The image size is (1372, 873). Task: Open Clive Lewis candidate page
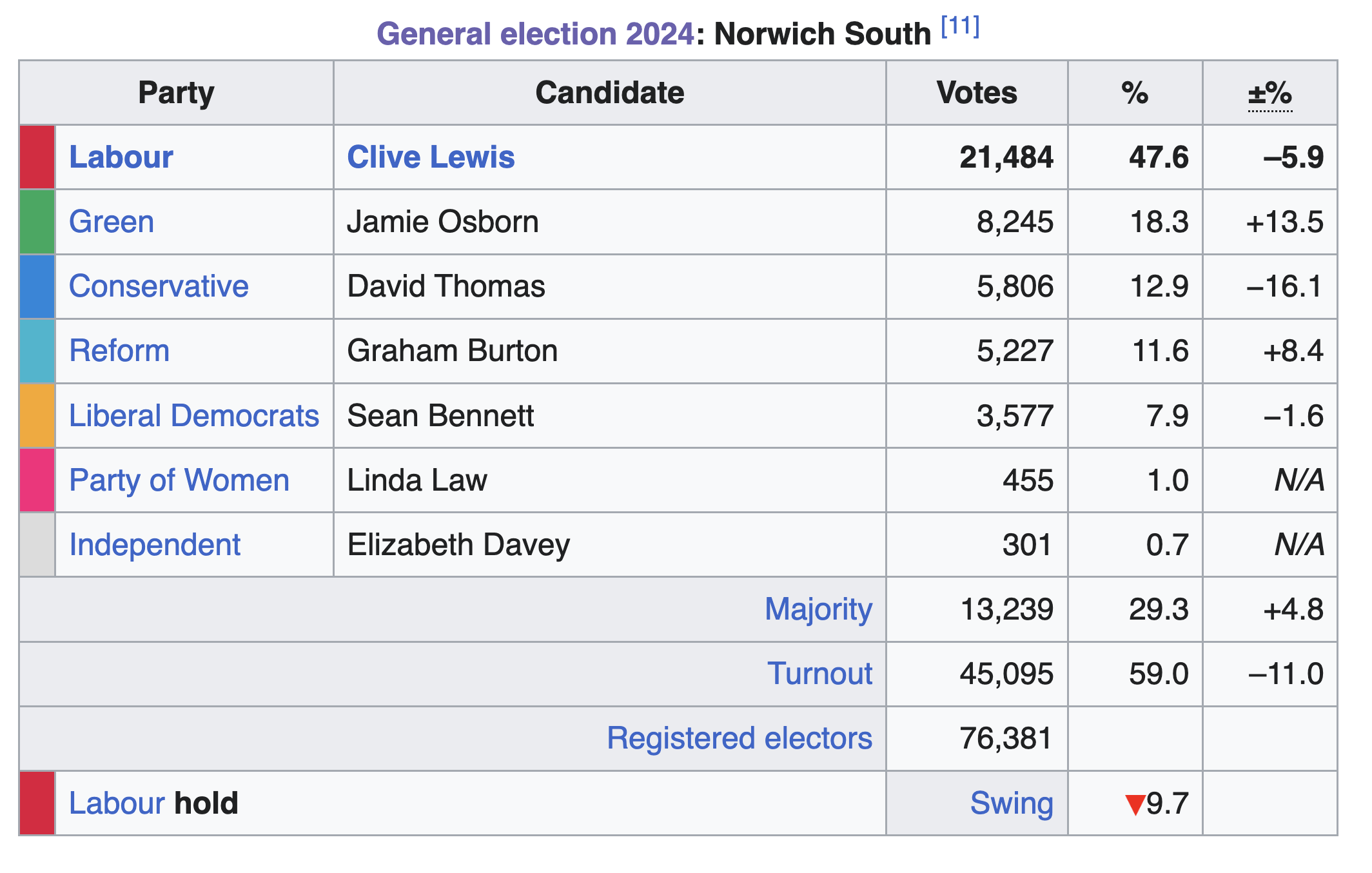click(x=431, y=157)
